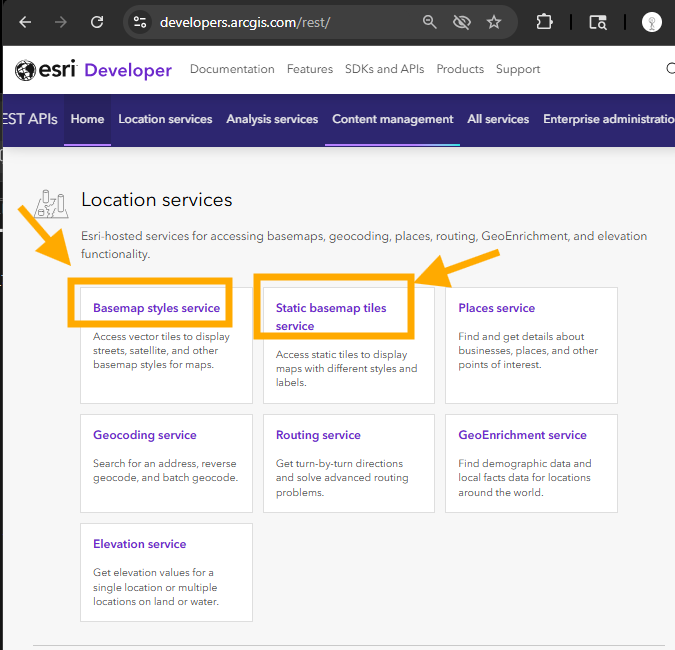Open the Static basemap tiles service link
Viewport: 675px width, 650px height.
point(331,317)
